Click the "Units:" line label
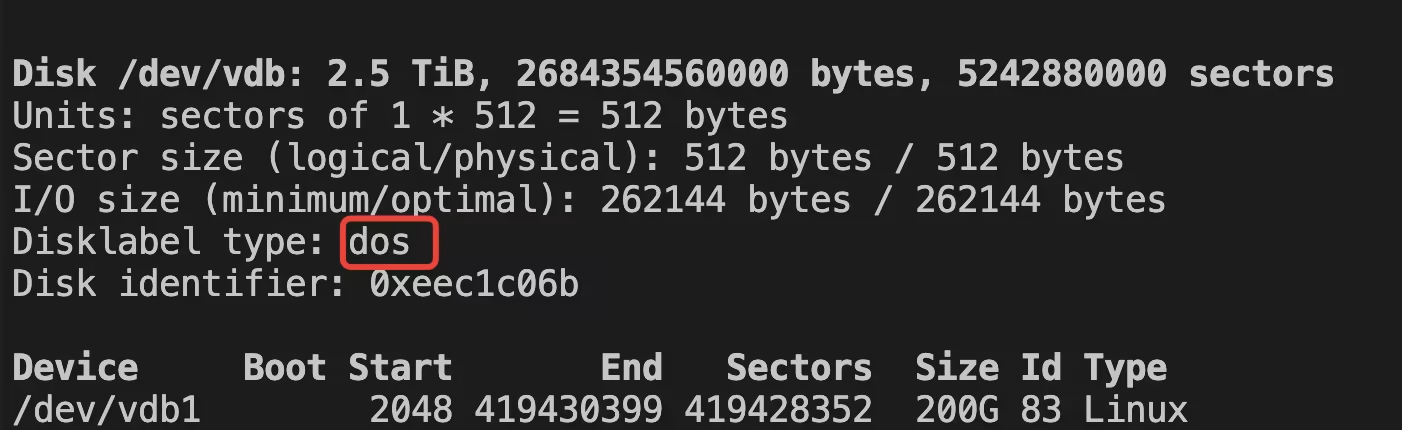 (75, 116)
